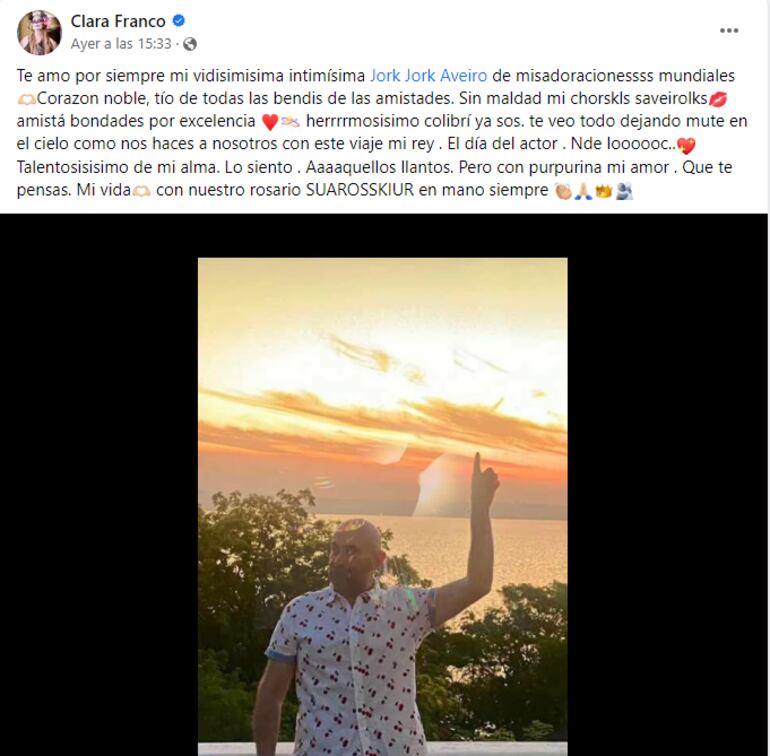Click the kiss lips emoji after 'saveirolks'
The height and width of the screenshot is (756, 770).
(x=718, y=99)
